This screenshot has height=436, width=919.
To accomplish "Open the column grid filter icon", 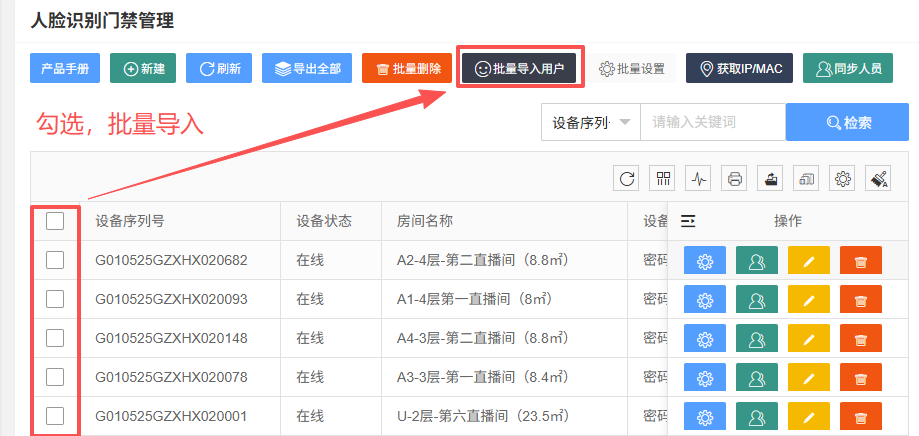I will (663, 178).
